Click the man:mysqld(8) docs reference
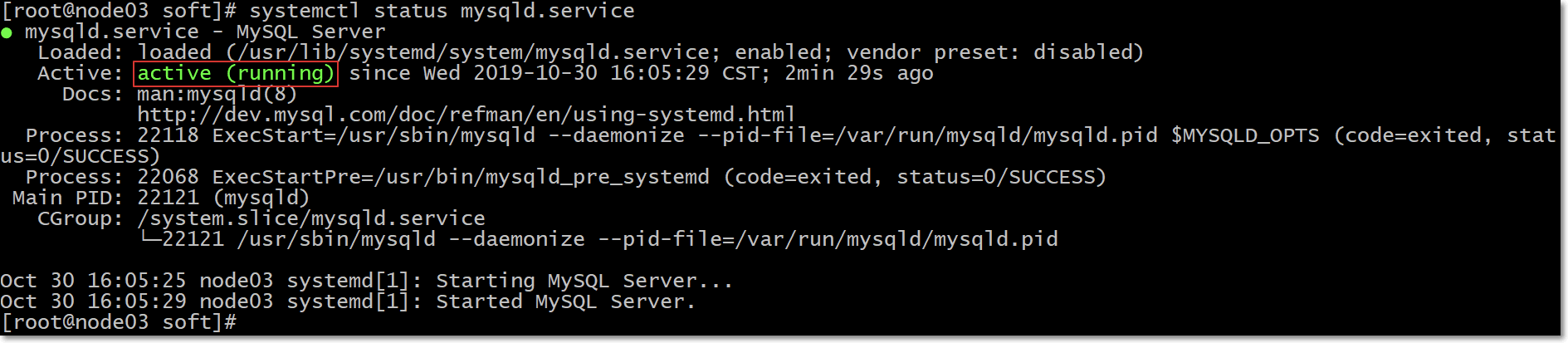Screen dimensions: 1568x343 click(x=217, y=94)
